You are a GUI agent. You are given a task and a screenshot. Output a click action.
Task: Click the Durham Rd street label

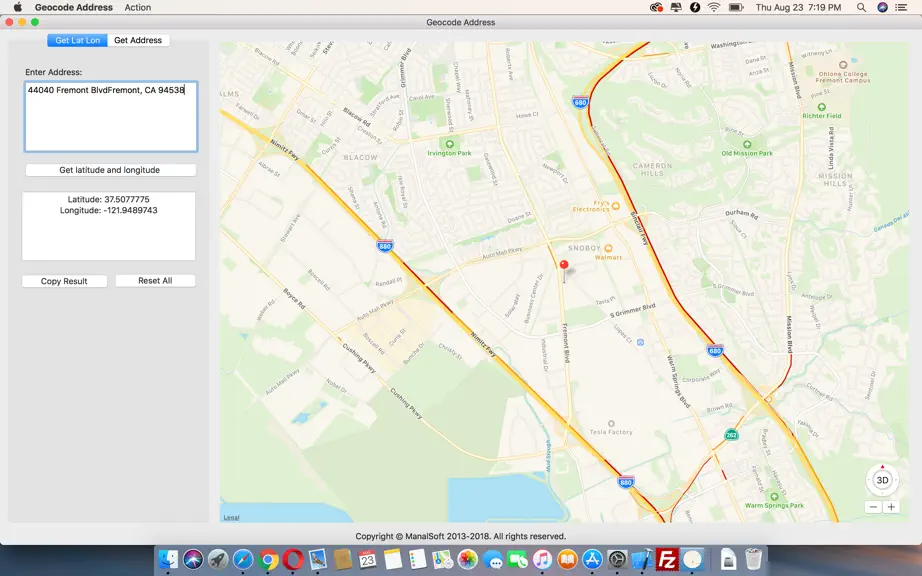coord(741,214)
